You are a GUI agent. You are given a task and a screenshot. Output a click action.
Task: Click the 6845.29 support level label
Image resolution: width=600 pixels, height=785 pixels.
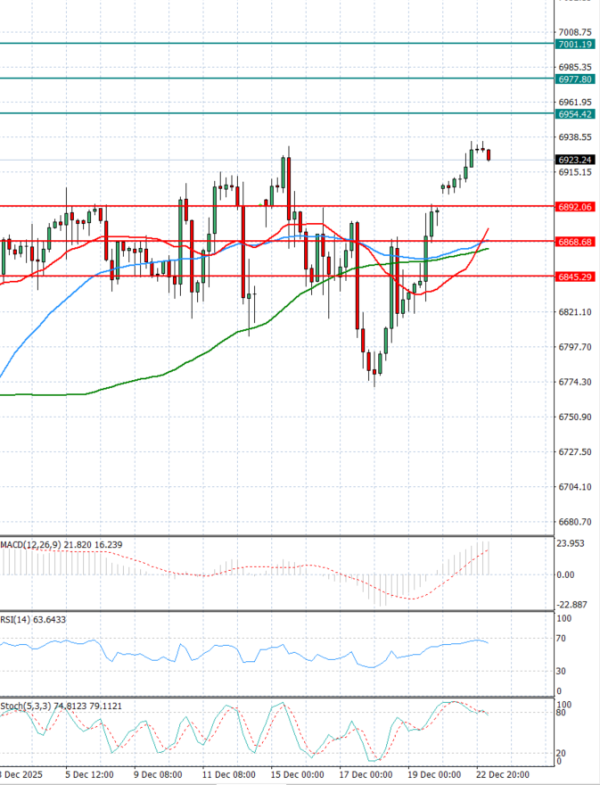[x=577, y=276]
